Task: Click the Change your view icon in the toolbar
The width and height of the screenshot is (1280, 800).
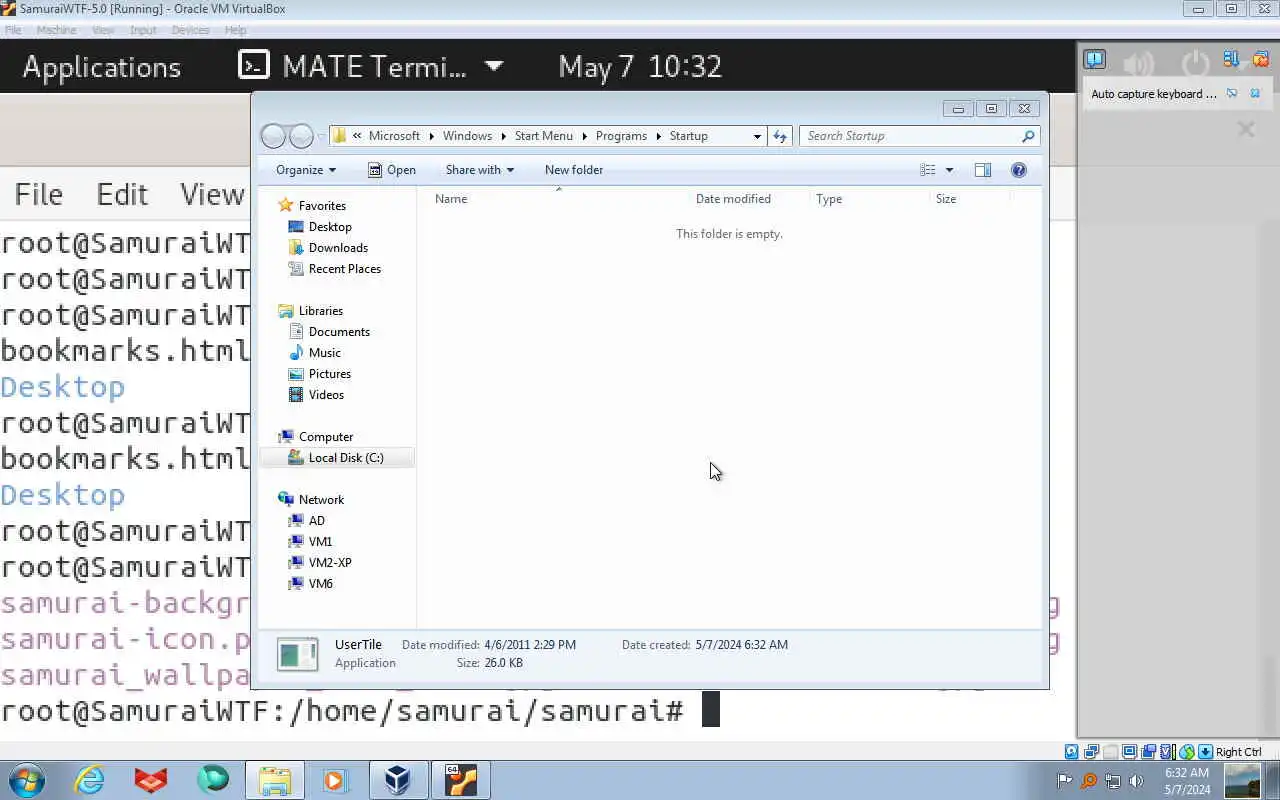Action: 928,170
